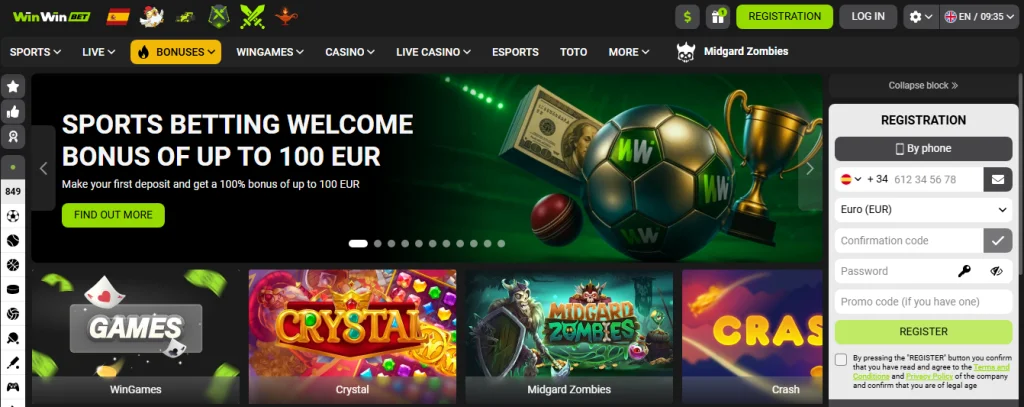Click the thumbs-up recommended sidebar icon
The width and height of the screenshot is (1024, 407).
coord(12,112)
